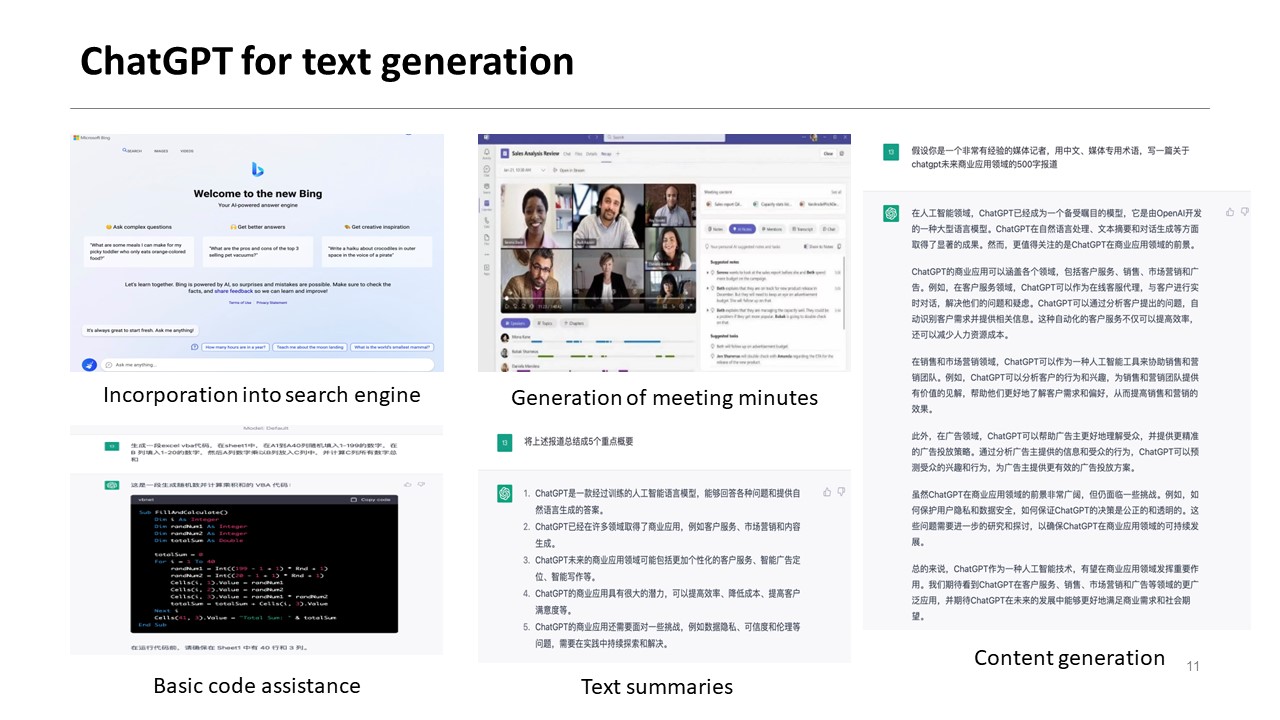Click the Close button in Teams meeting recap
The image size is (1280, 720).
(x=828, y=154)
